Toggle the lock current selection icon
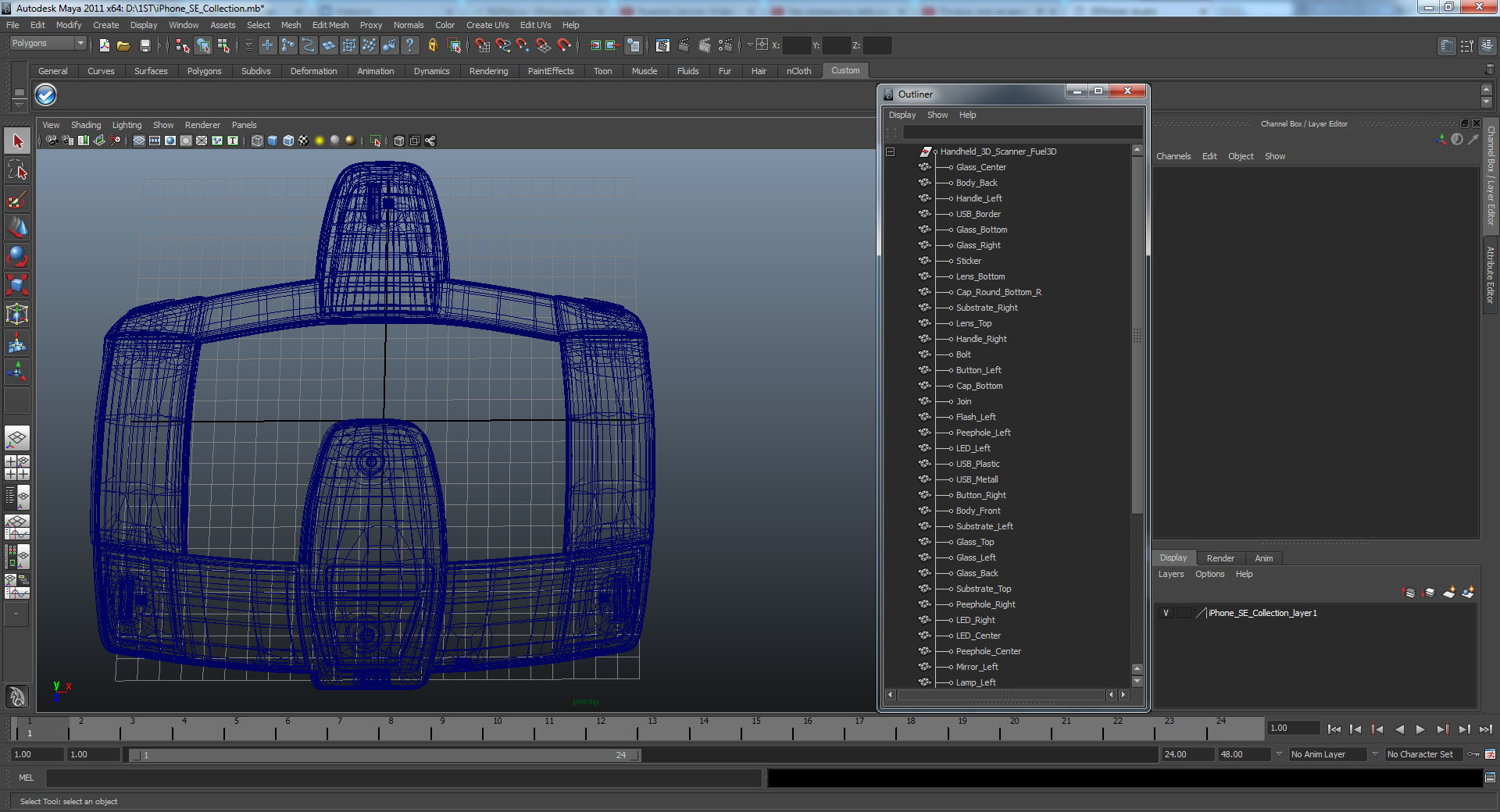The height and width of the screenshot is (812, 1500). coord(432,45)
